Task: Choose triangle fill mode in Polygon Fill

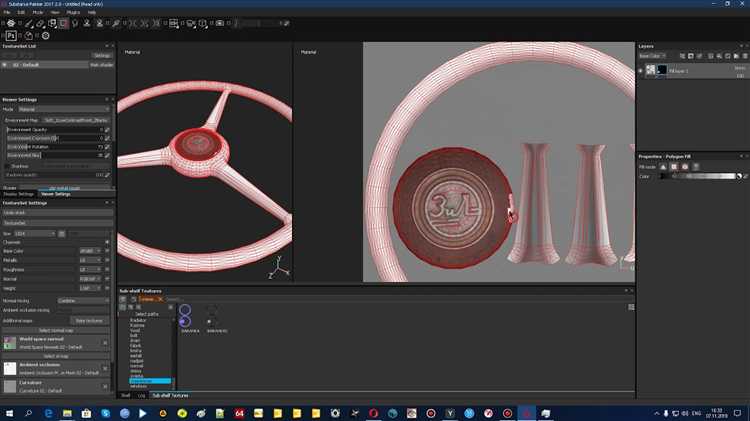Action: pos(663,166)
